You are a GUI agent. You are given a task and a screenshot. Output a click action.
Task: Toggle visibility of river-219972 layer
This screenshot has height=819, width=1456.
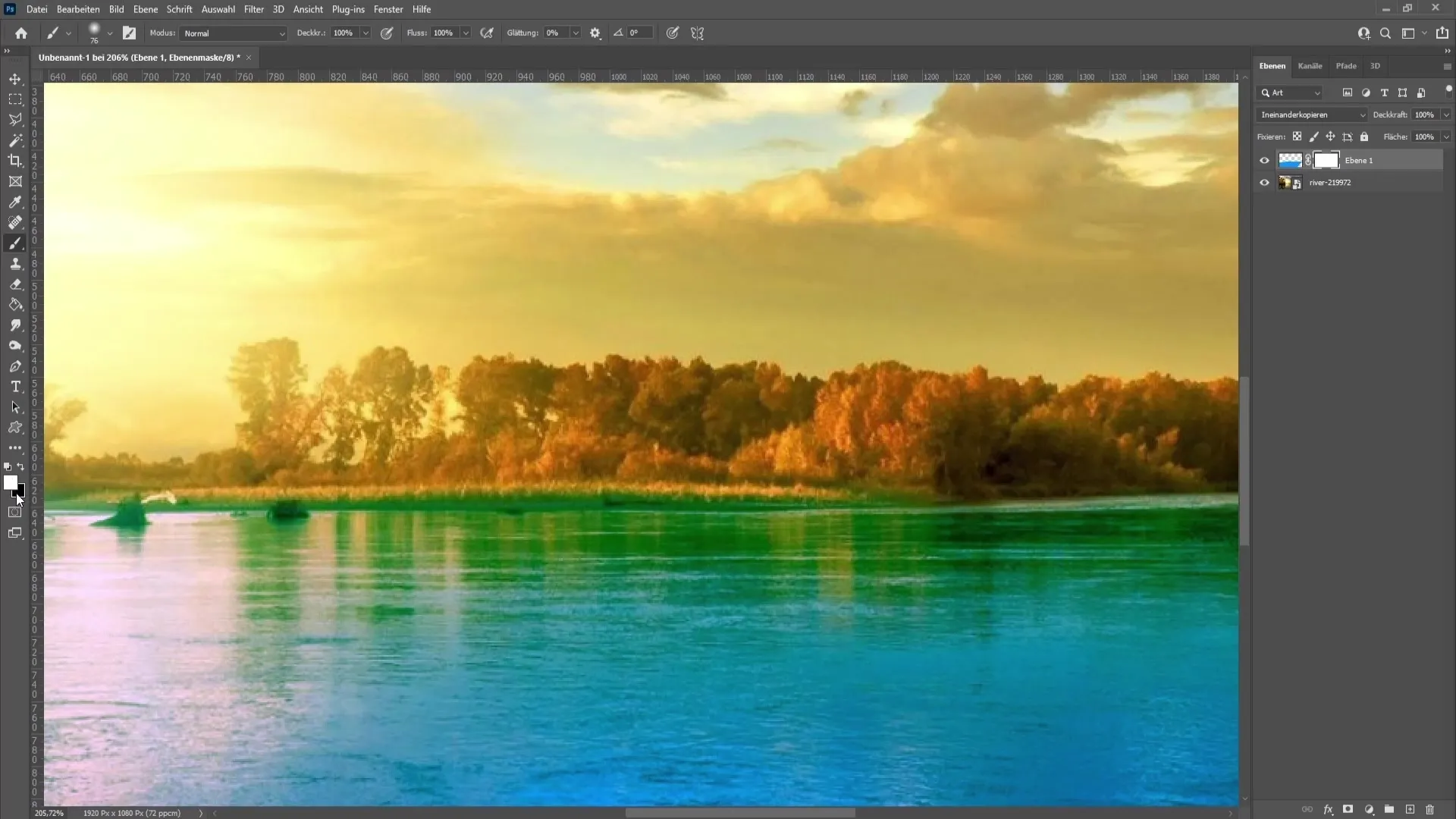(x=1264, y=182)
